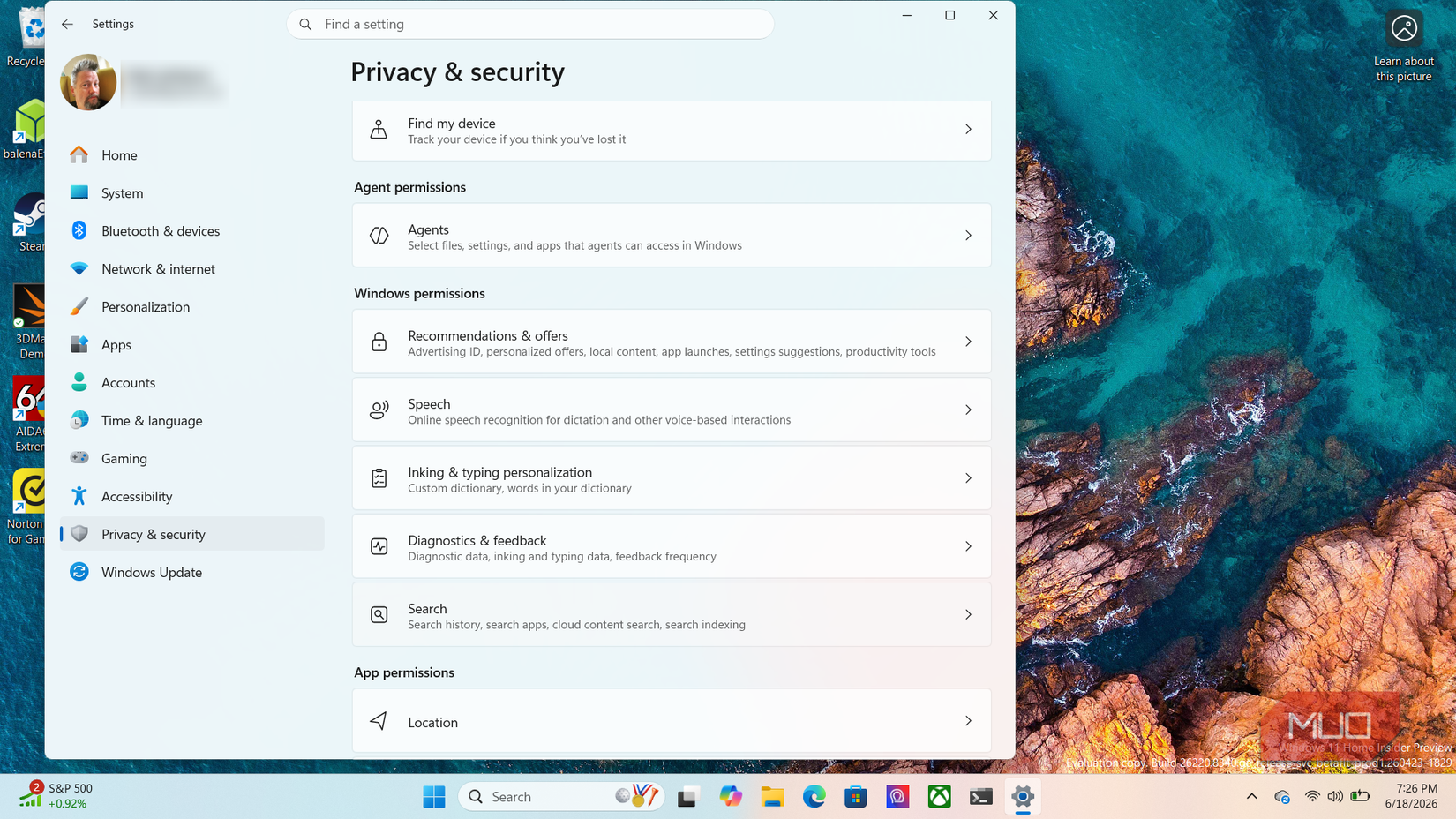Open the volume tray icon
The image size is (1456, 819).
(x=1335, y=796)
